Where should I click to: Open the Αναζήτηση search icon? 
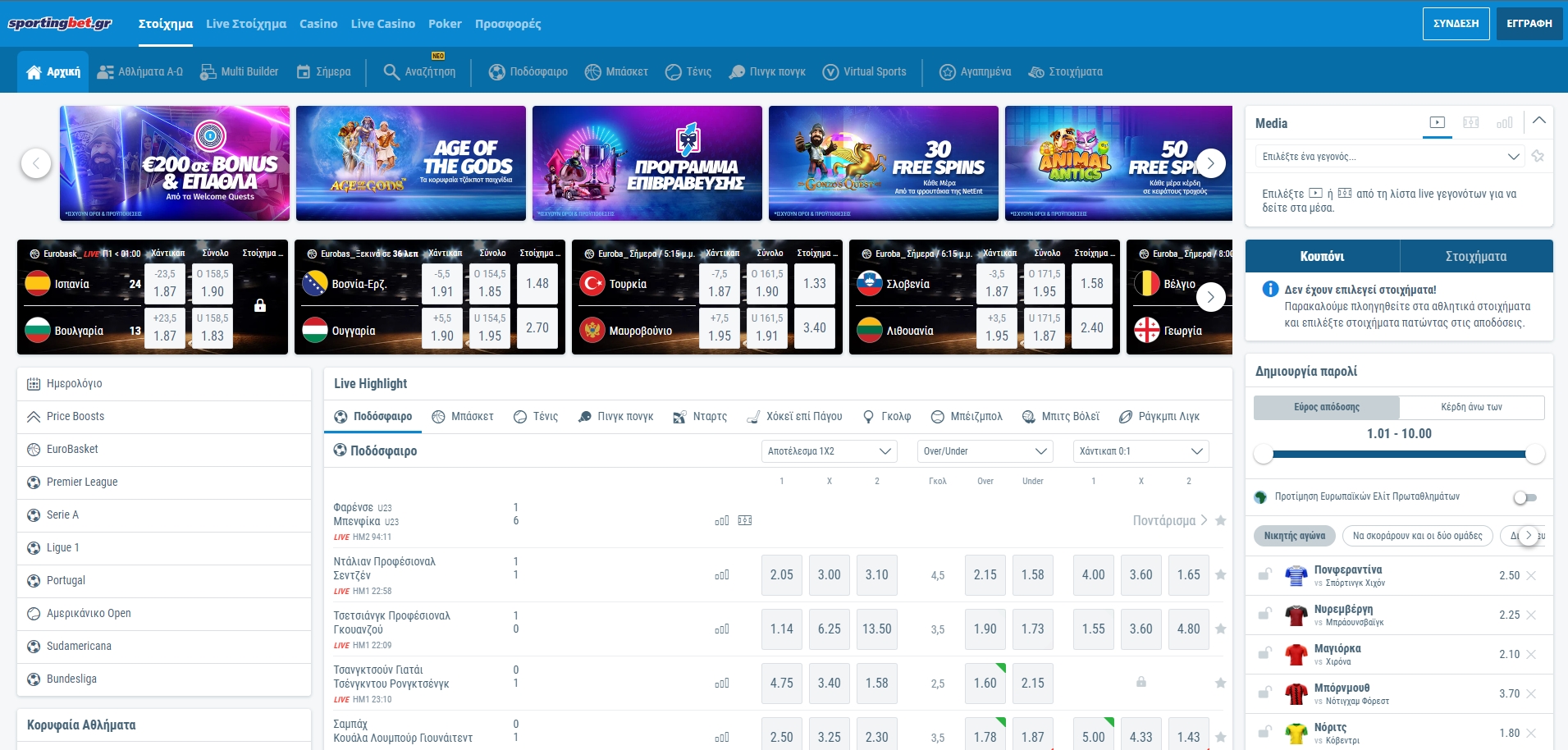pos(391,72)
